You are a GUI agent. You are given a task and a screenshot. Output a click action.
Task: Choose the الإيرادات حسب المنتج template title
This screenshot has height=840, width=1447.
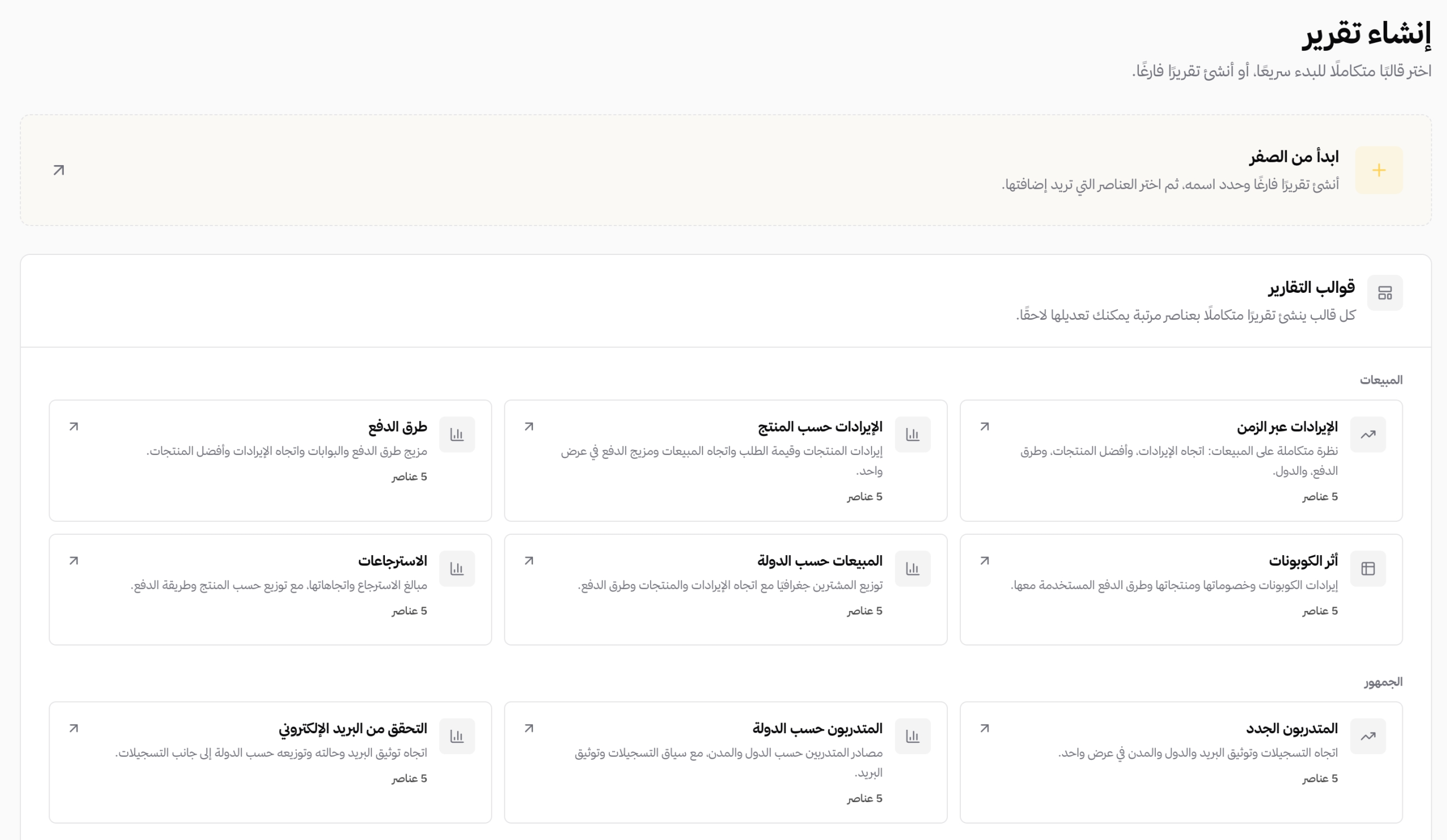click(820, 427)
